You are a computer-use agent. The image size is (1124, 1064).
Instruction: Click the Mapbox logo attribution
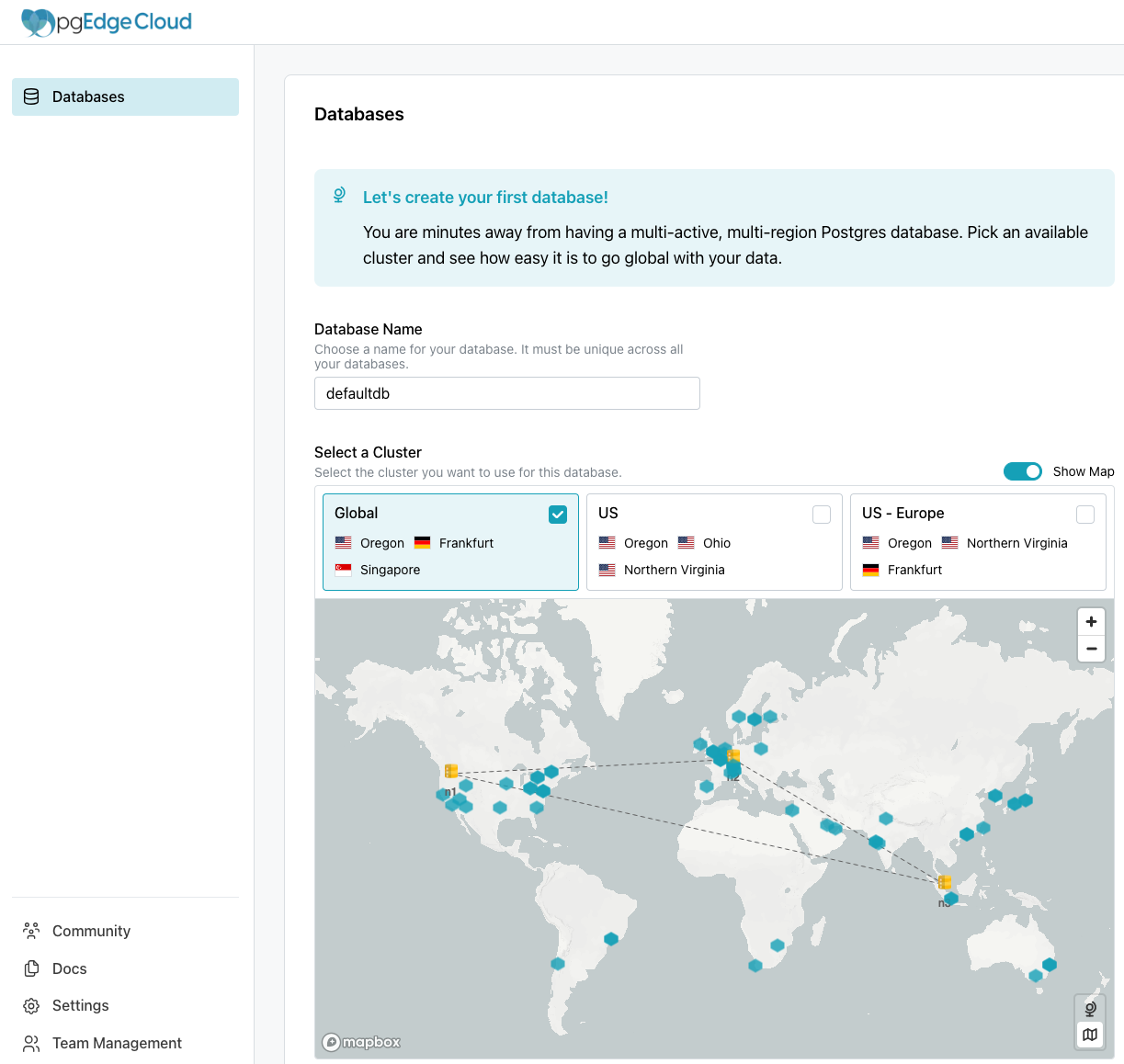tap(362, 1042)
